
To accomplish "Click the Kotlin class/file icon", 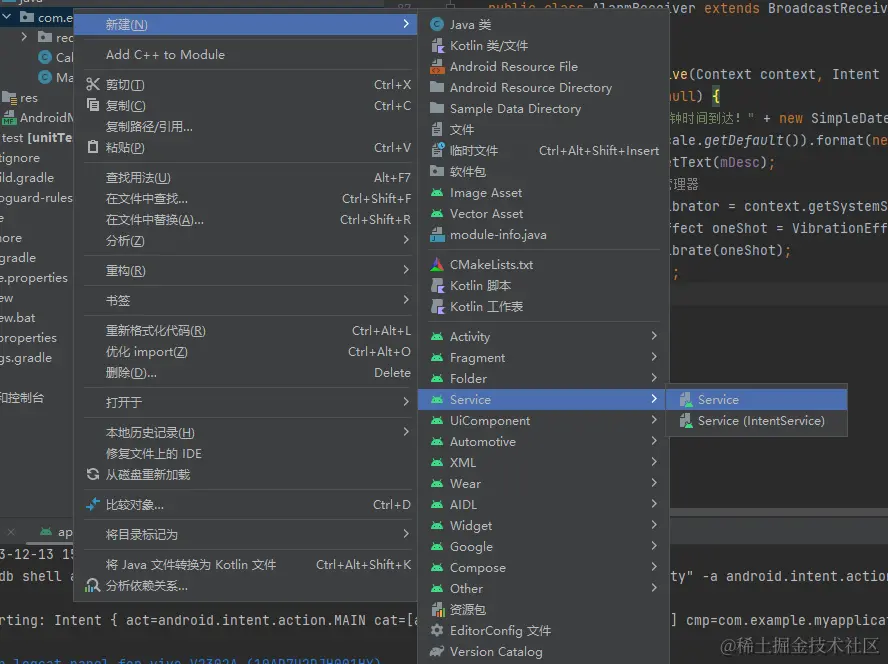I will click(437, 45).
